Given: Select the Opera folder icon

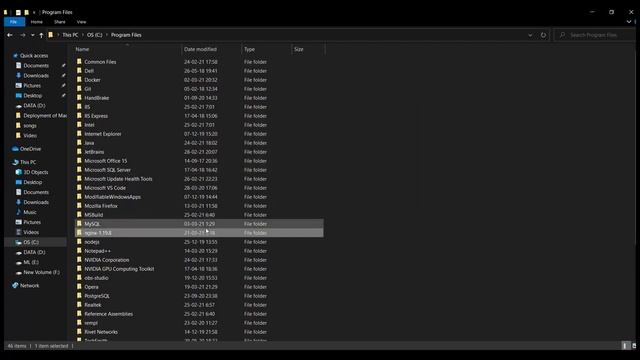Looking at the screenshot, I should pyautogui.click(x=79, y=287).
